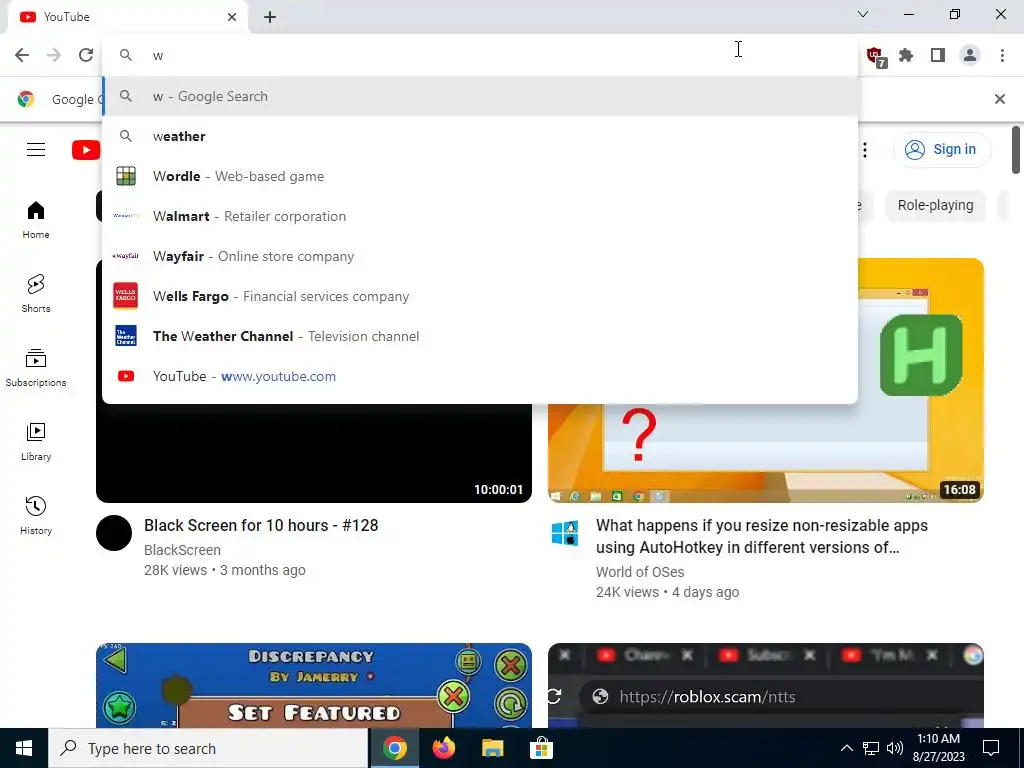Pick the Wordle web-based game suggestion
The width and height of the screenshot is (1024, 768).
(x=480, y=176)
